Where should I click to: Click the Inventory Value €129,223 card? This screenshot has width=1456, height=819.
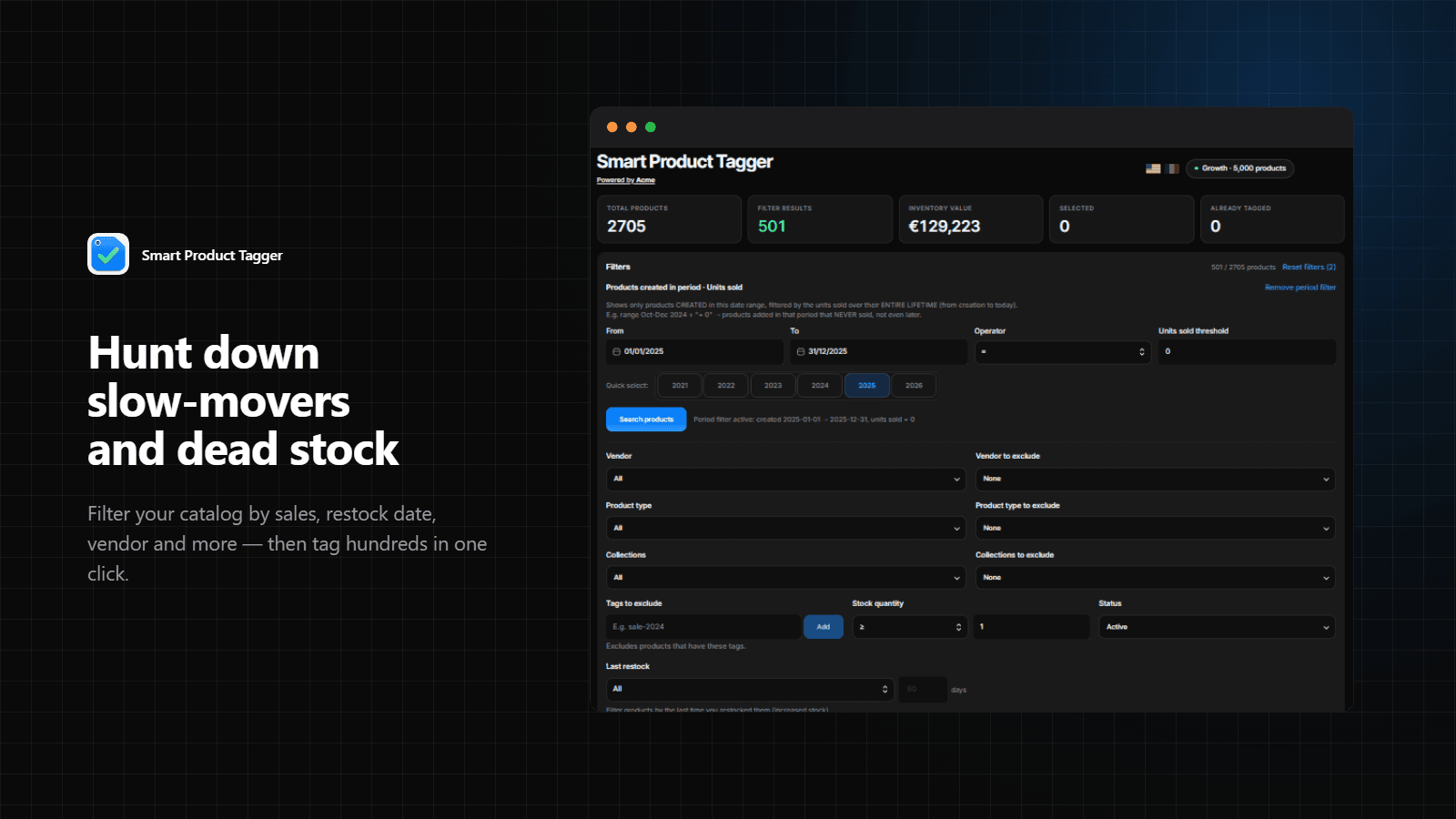971,219
